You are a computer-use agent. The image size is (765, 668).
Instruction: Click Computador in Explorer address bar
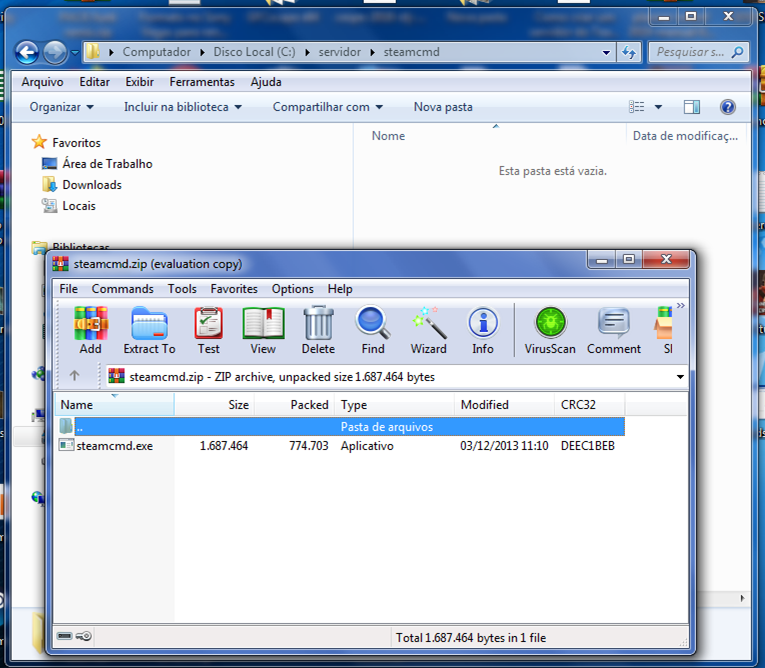tap(157, 52)
